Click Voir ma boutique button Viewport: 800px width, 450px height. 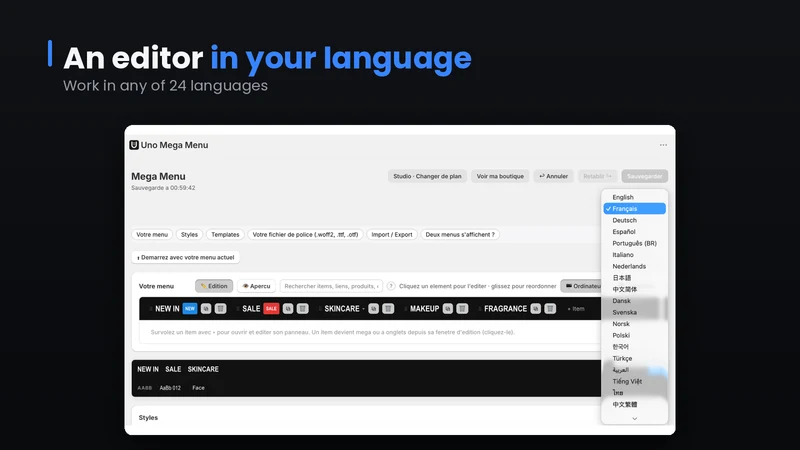pyautogui.click(x=500, y=176)
